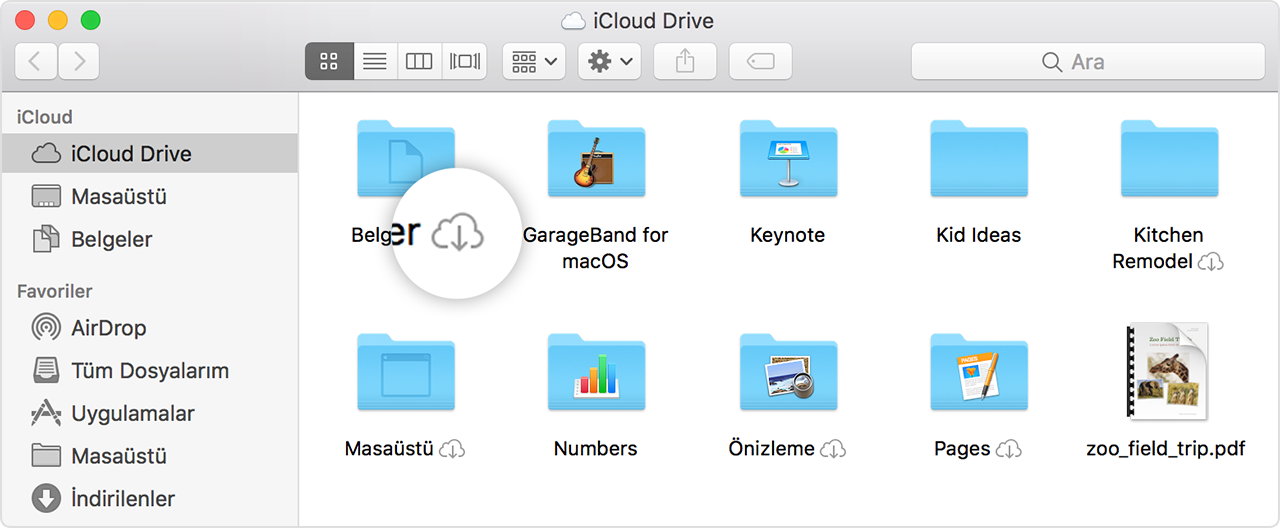Select the zoo_field_trip.pdf thumbnail

[1166, 371]
